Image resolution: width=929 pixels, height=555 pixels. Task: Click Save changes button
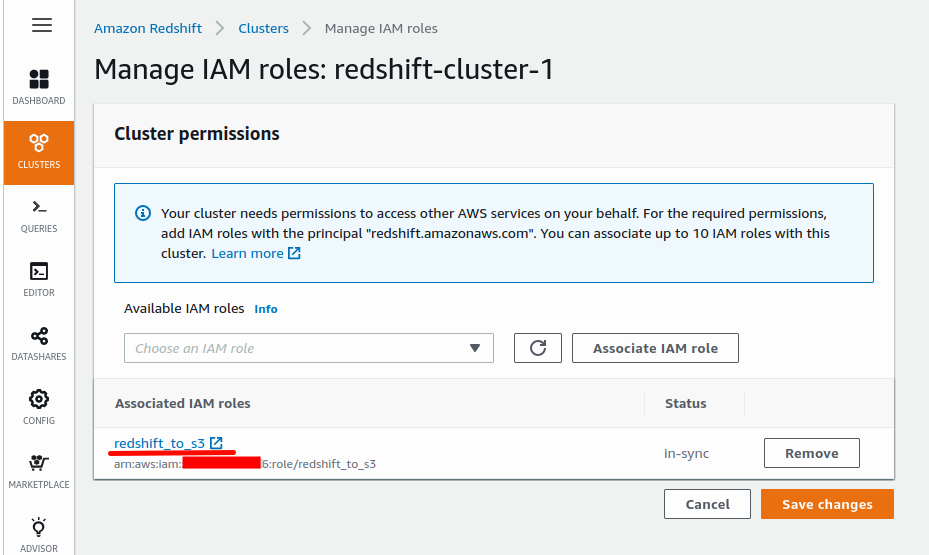827,504
